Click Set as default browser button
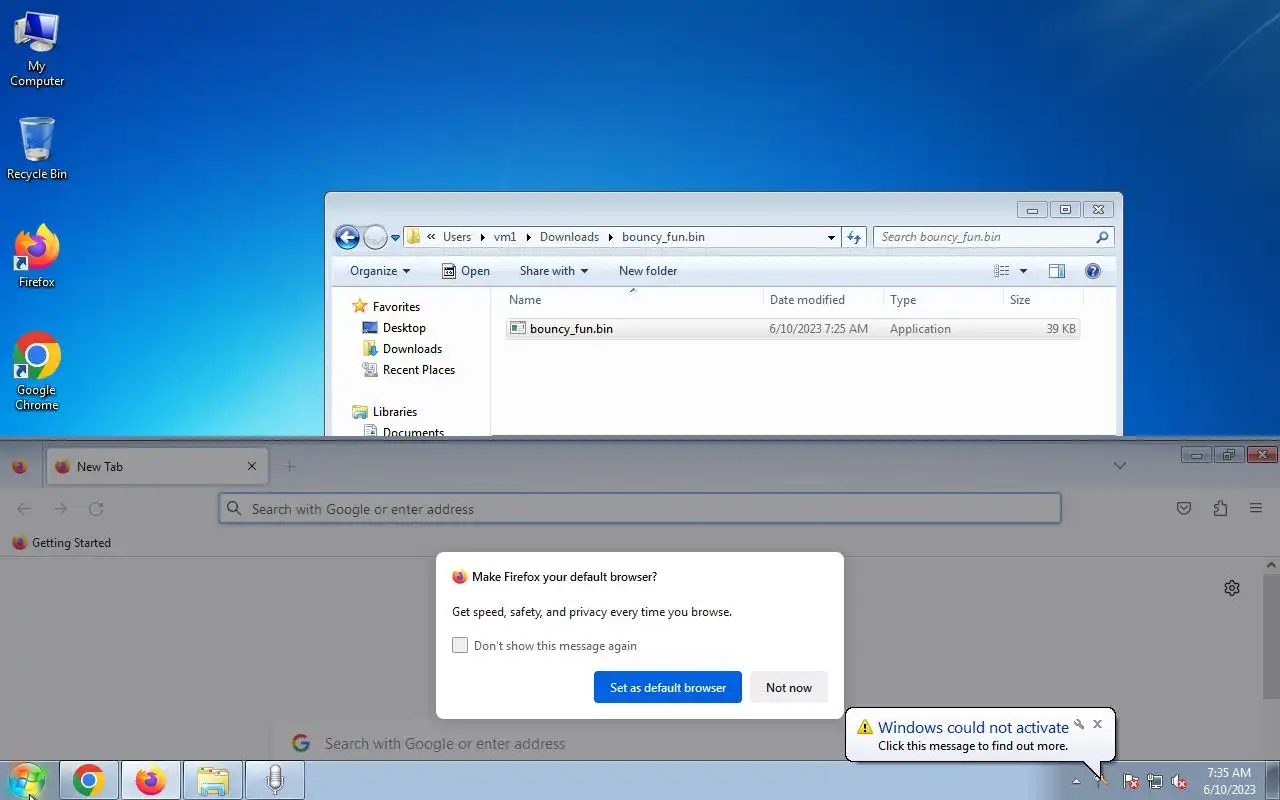Viewport: 1280px width, 800px height. pos(668,687)
